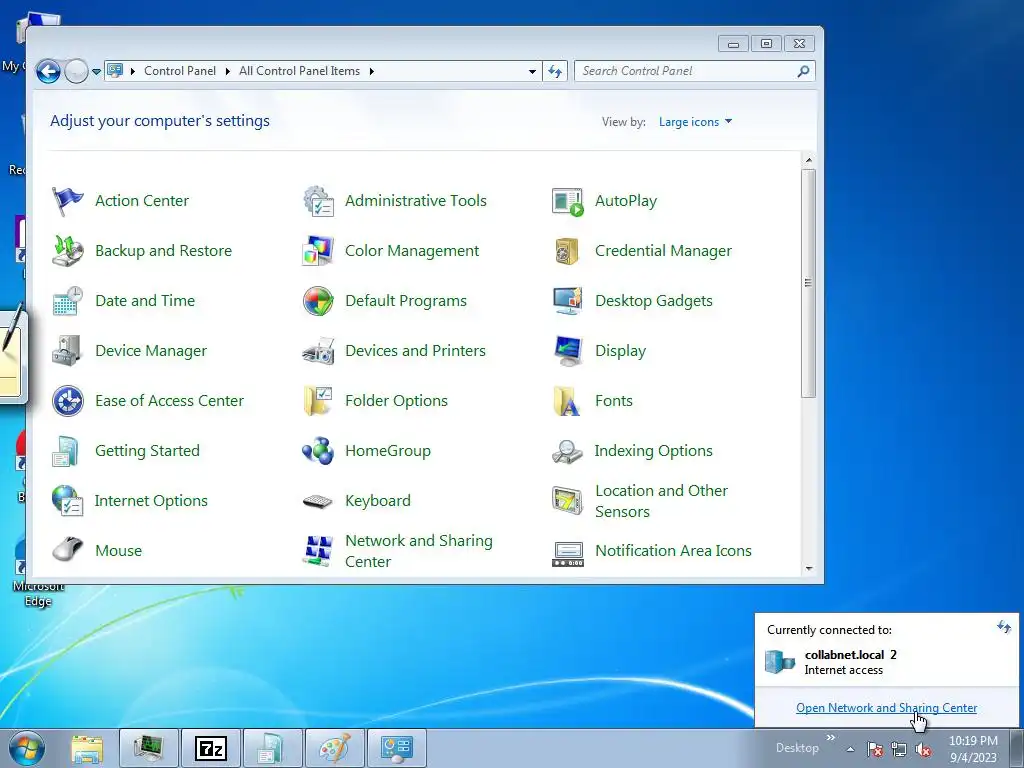Viewport: 1024px width, 768px height.
Task: Open Windows Explorer from the taskbar
Action: [88, 748]
